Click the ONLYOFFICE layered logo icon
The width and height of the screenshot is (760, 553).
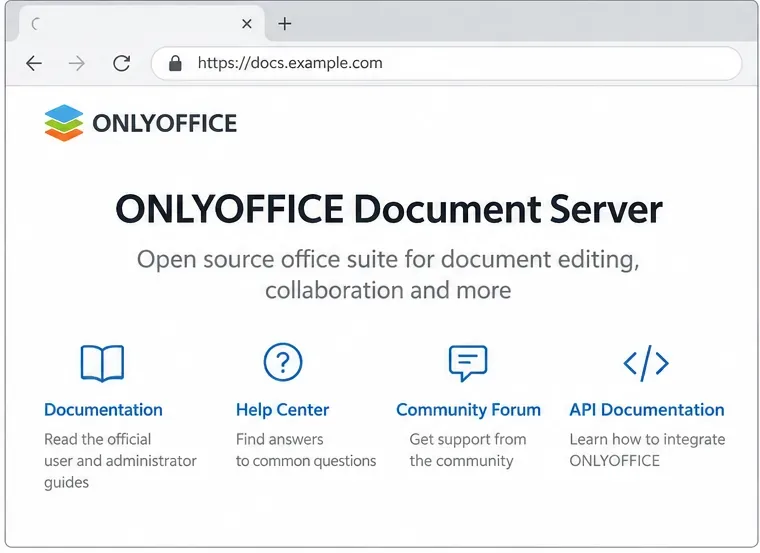pyautogui.click(x=64, y=123)
